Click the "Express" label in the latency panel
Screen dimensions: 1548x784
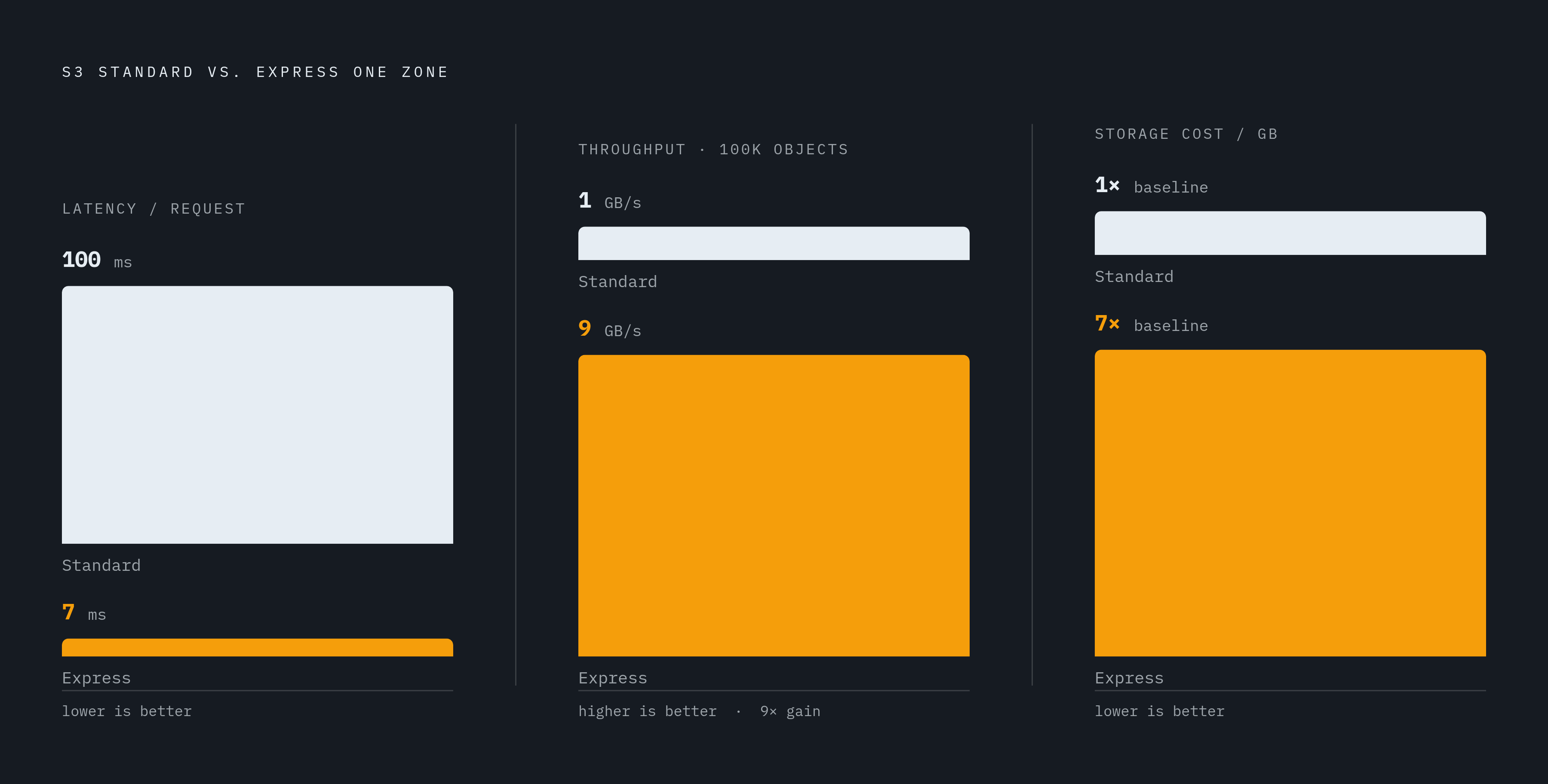pyautogui.click(x=96, y=678)
